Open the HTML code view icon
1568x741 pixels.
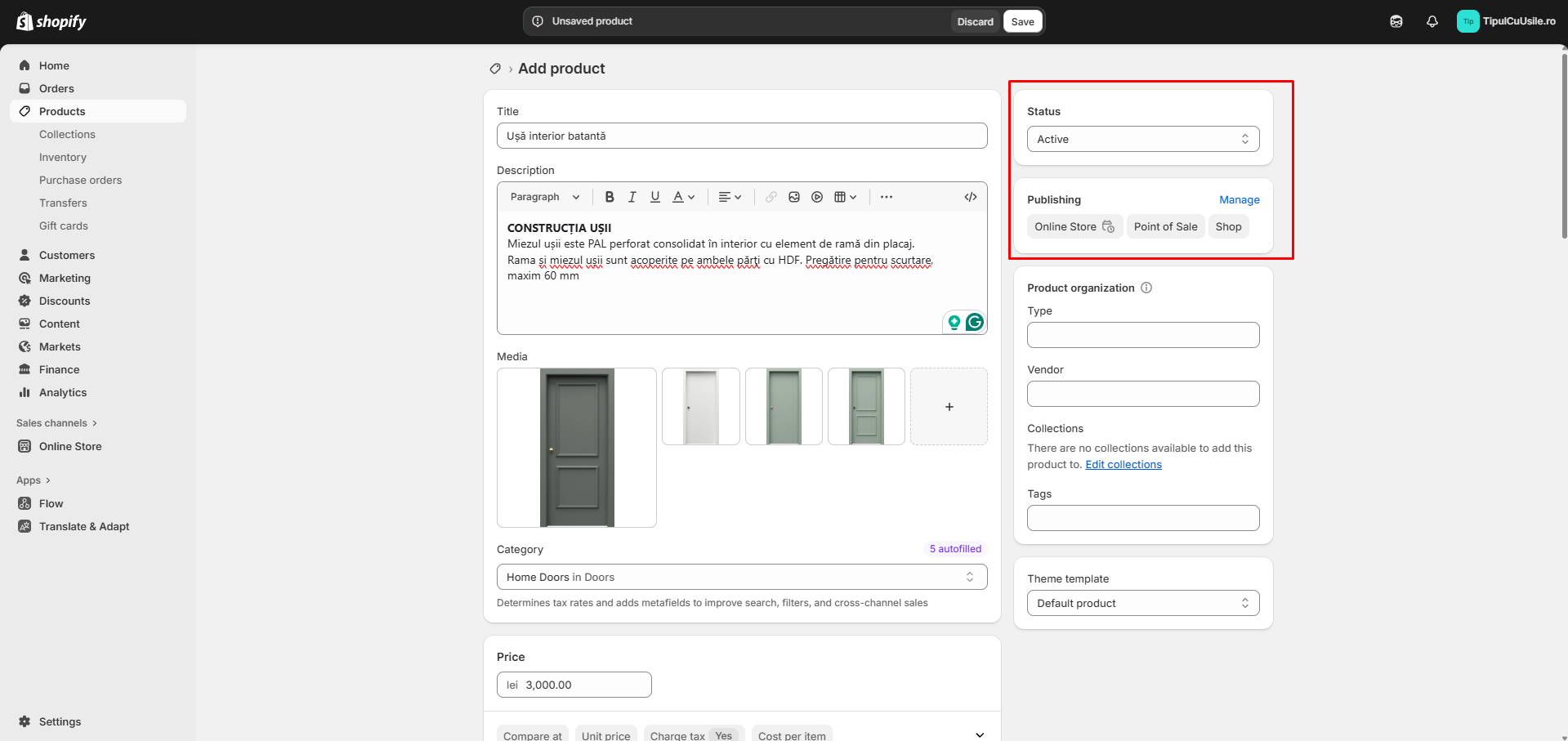[970, 197]
